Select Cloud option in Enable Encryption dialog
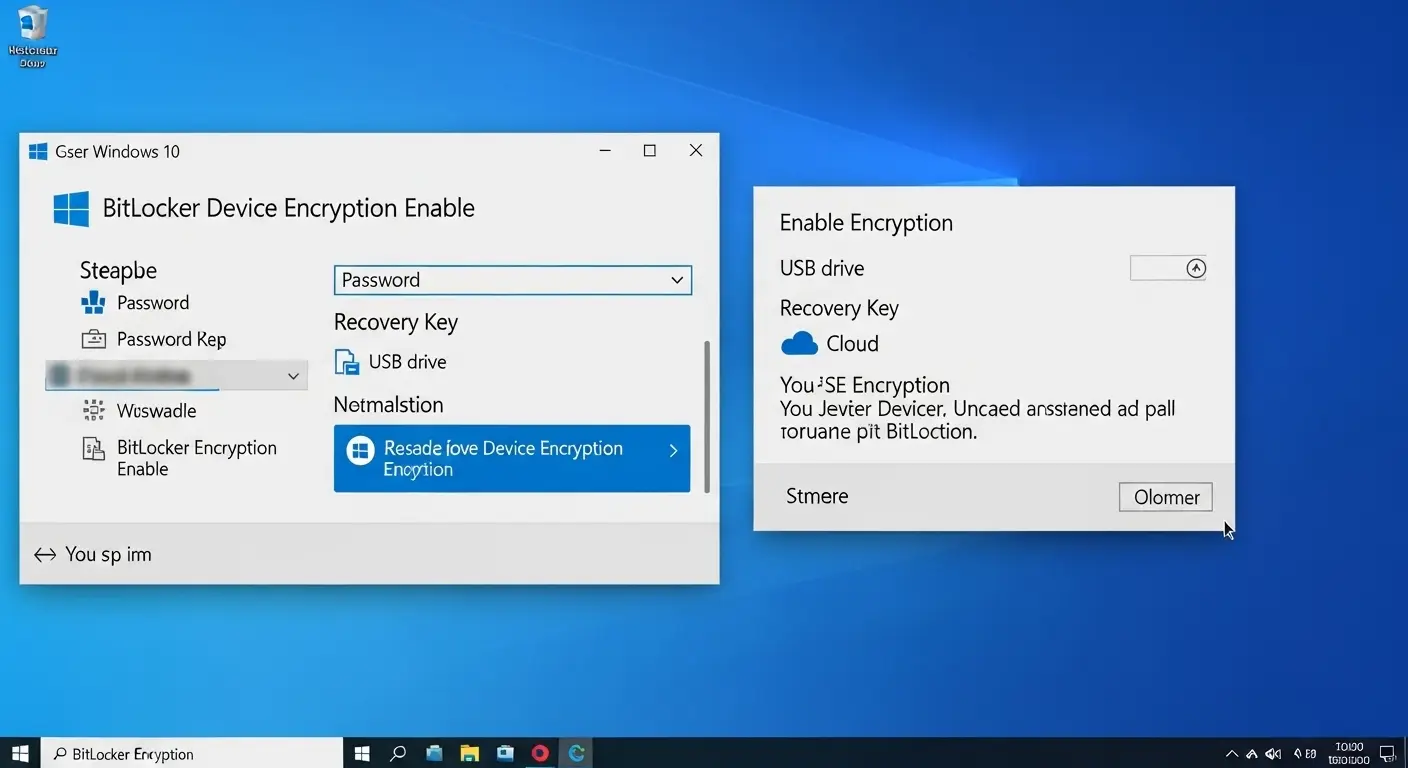This screenshot has height=768, width=1408. [x=852, y=344]
